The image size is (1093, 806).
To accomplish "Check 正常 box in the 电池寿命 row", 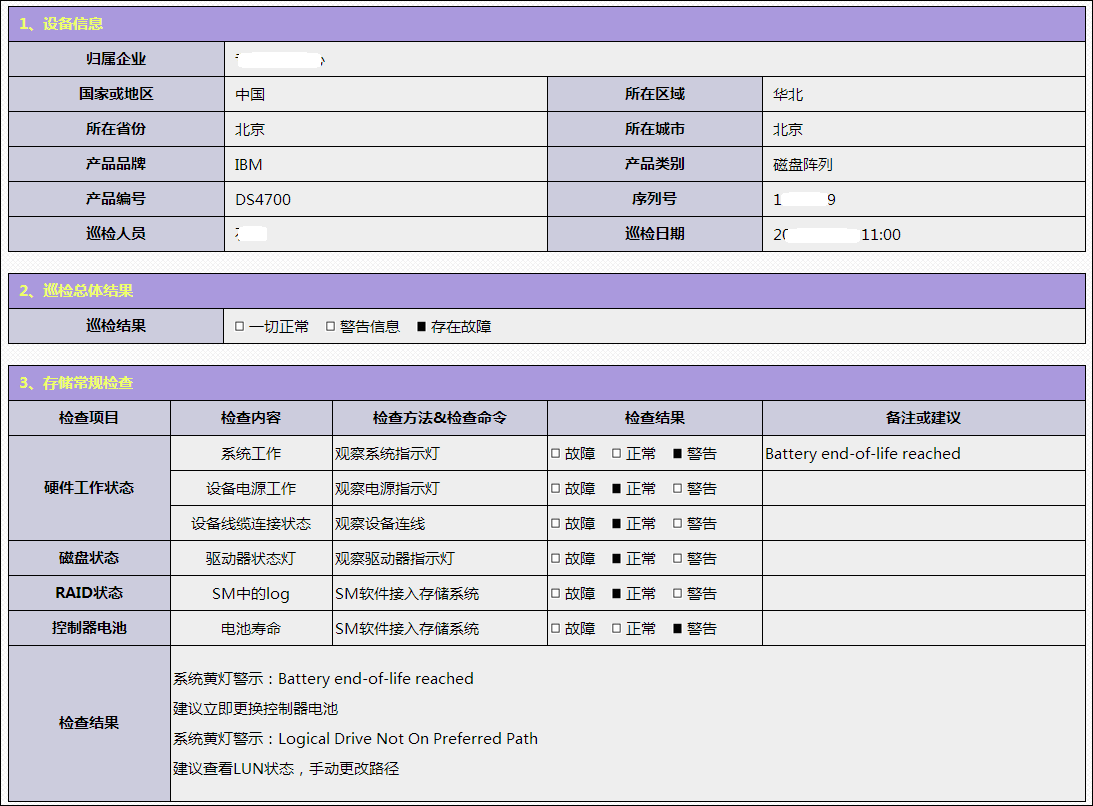I will [x=617, y=629].
